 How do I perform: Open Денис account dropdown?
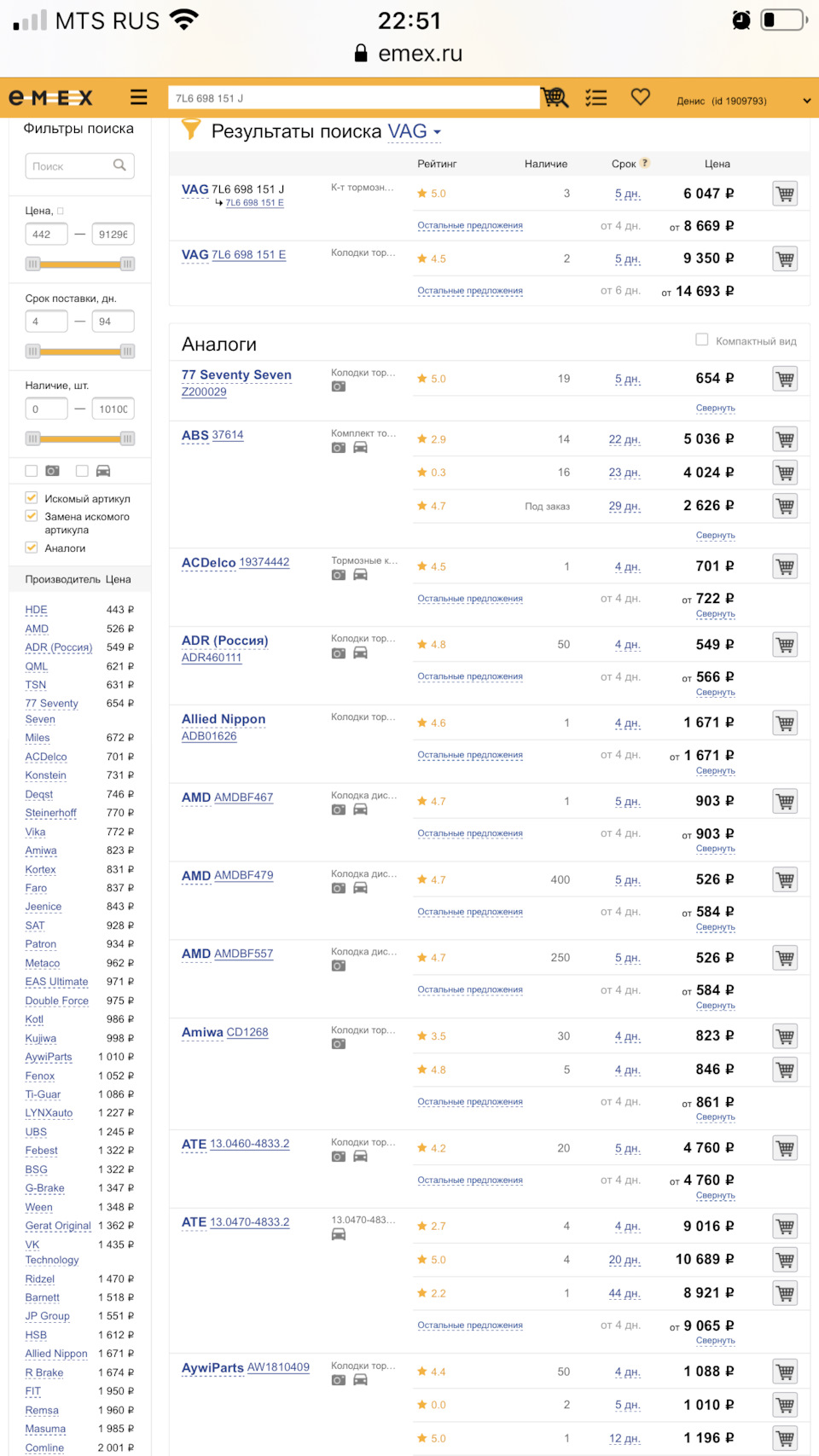pos(744,101)
